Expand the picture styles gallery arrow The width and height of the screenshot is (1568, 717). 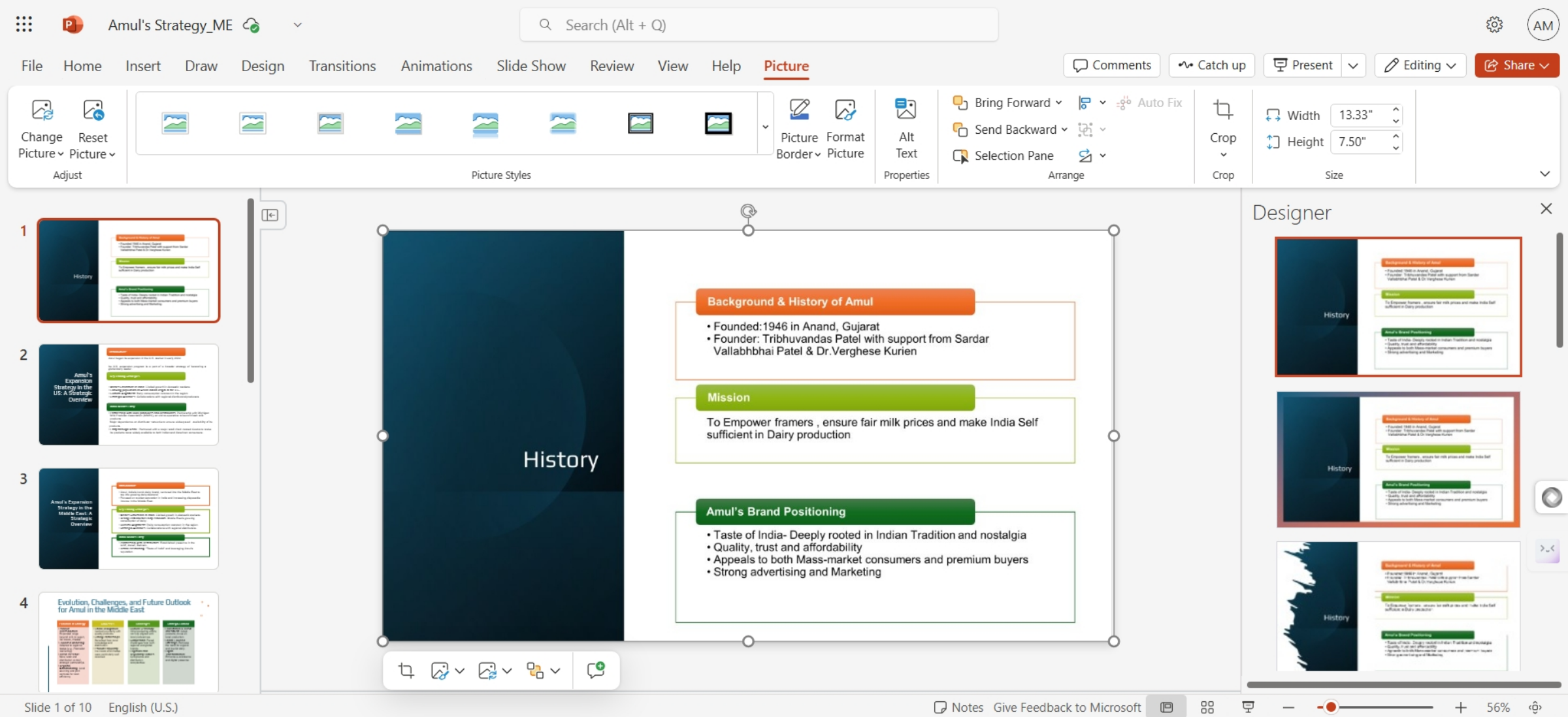[x=765, y=127]
